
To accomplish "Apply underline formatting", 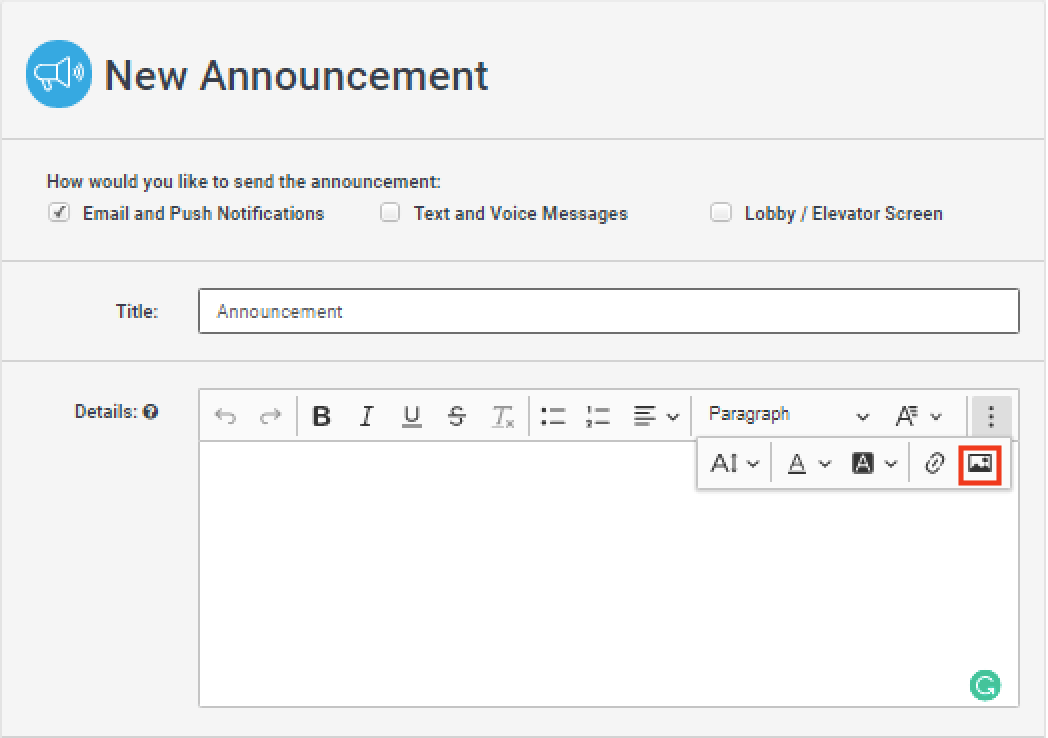I will pos(411,416).
